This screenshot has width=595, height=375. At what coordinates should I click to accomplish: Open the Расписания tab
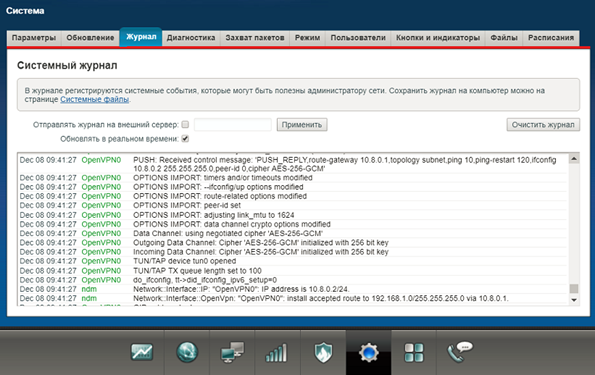coord(551,38)
